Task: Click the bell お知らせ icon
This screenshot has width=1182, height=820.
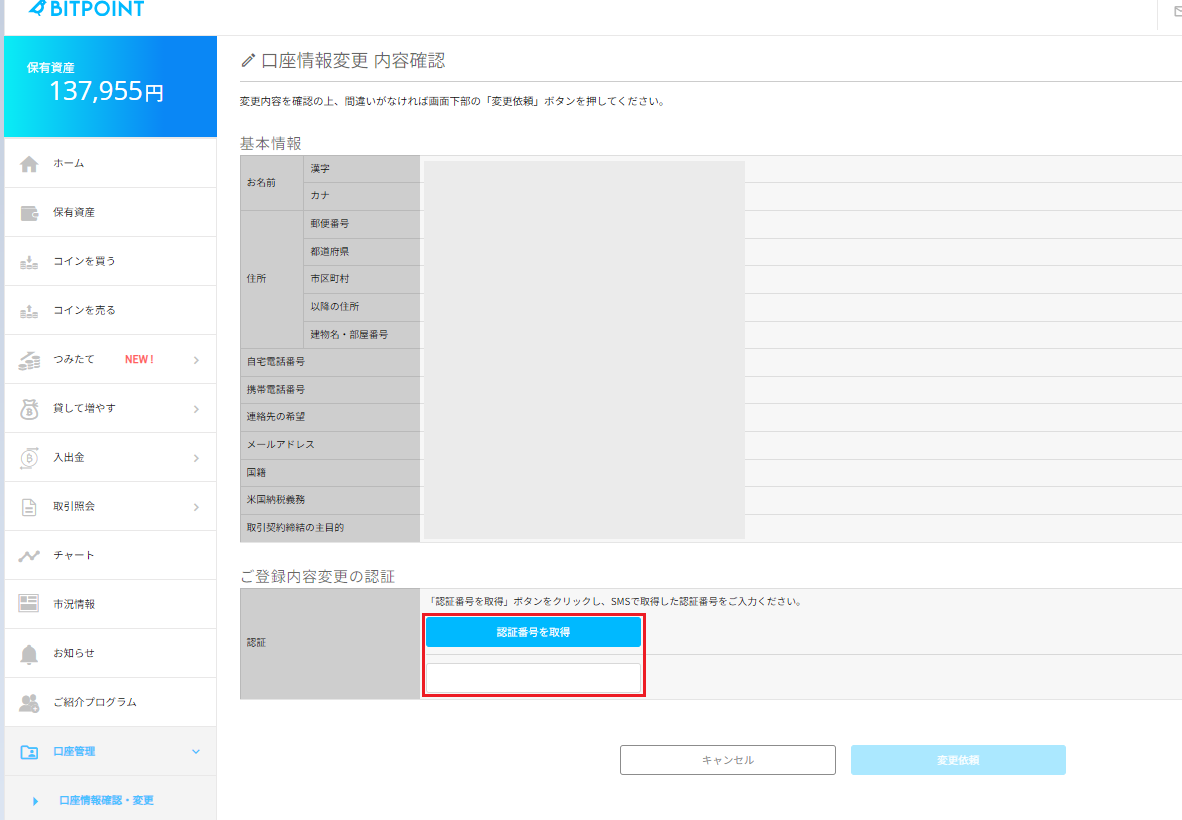Action: click(x=29, y=654)
